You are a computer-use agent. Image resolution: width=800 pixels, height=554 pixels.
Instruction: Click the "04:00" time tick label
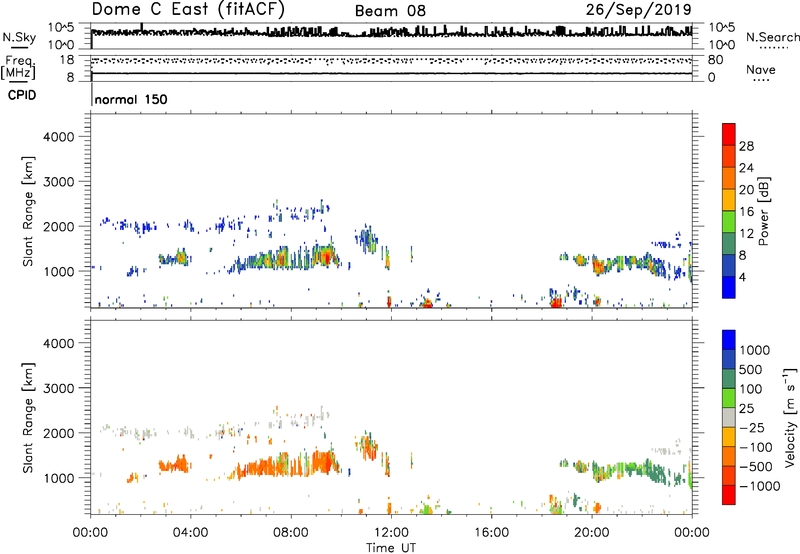pos(190,533)
